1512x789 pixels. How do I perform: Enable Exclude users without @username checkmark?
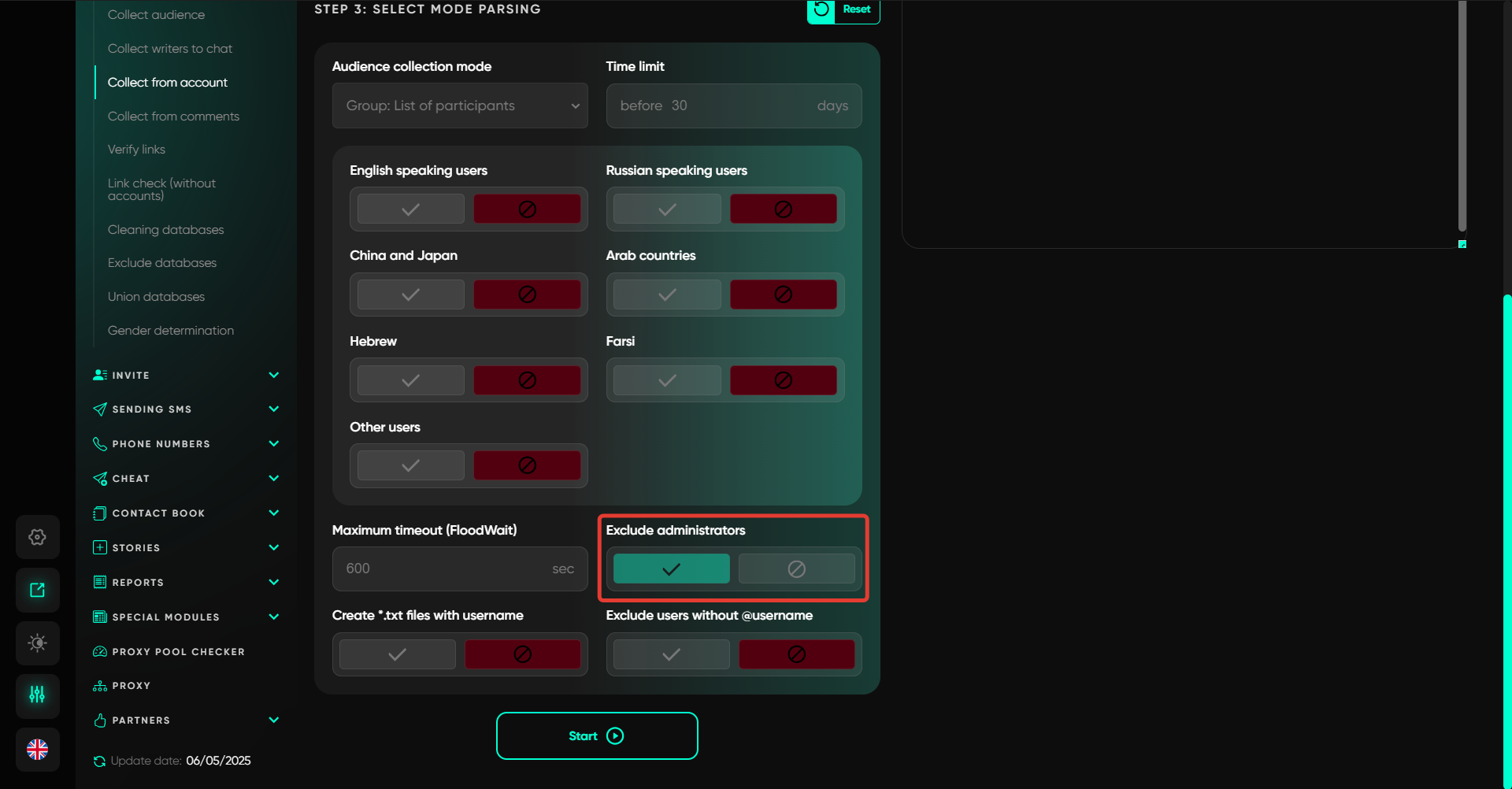coord(671,654)
